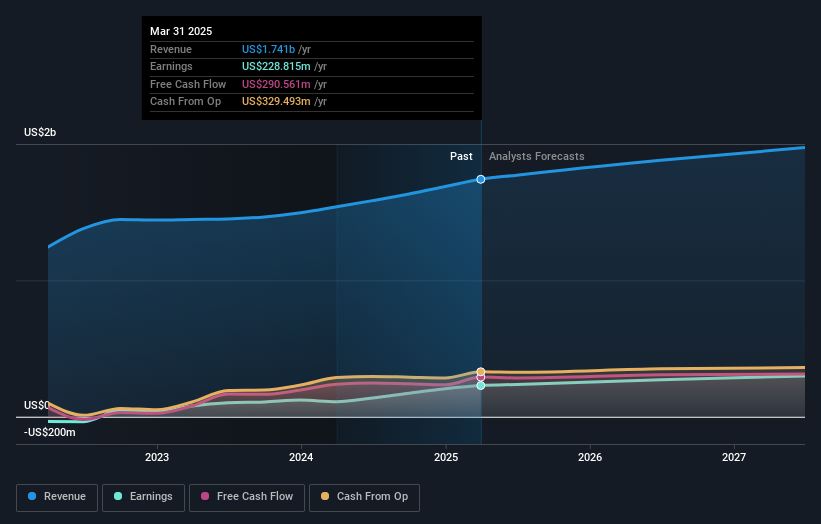Click the Mar 31 2025 tooltip date

181,31
